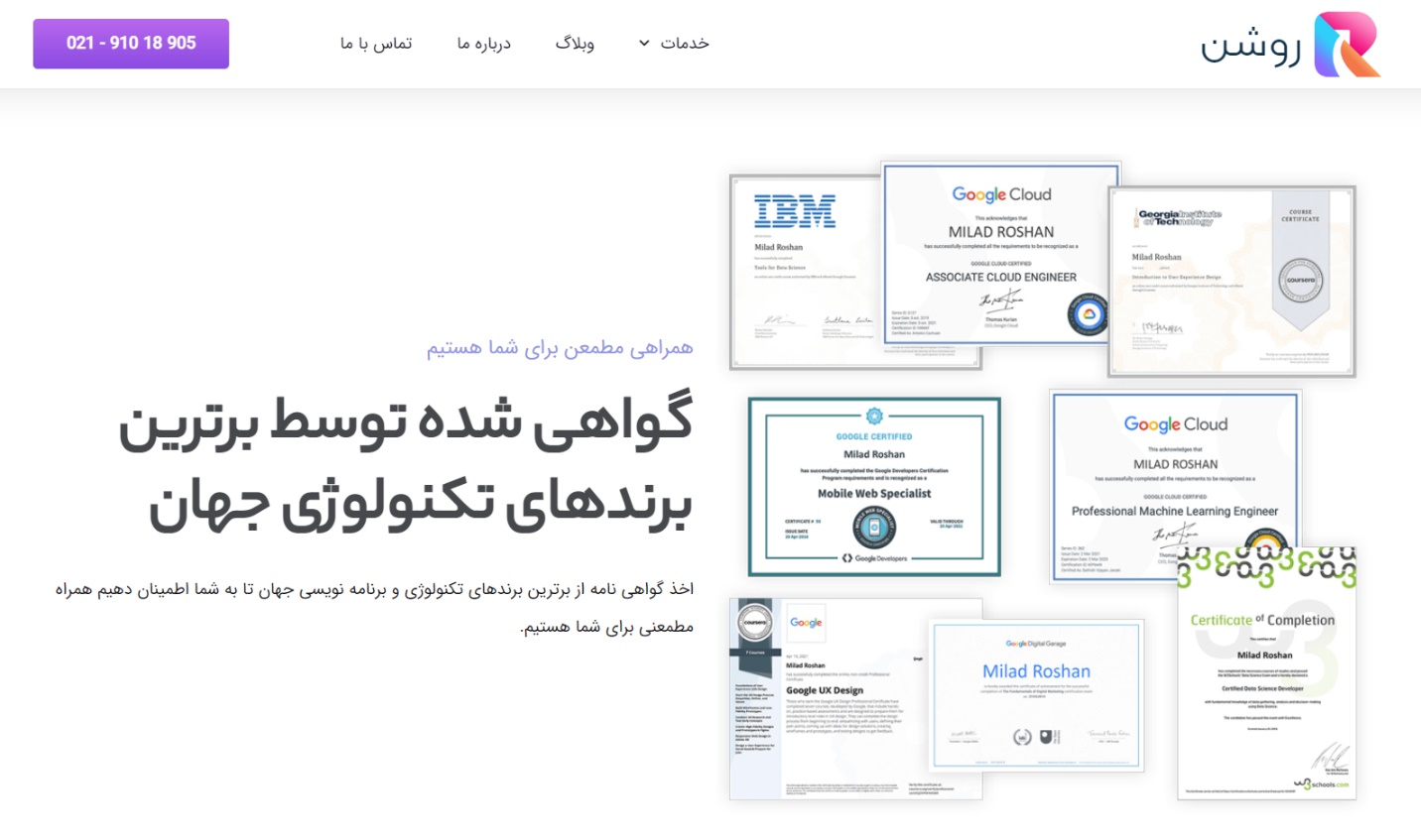Go to the وبلاگ blog page
This screenshot has width=1421, height=840.
pos(575,44)
